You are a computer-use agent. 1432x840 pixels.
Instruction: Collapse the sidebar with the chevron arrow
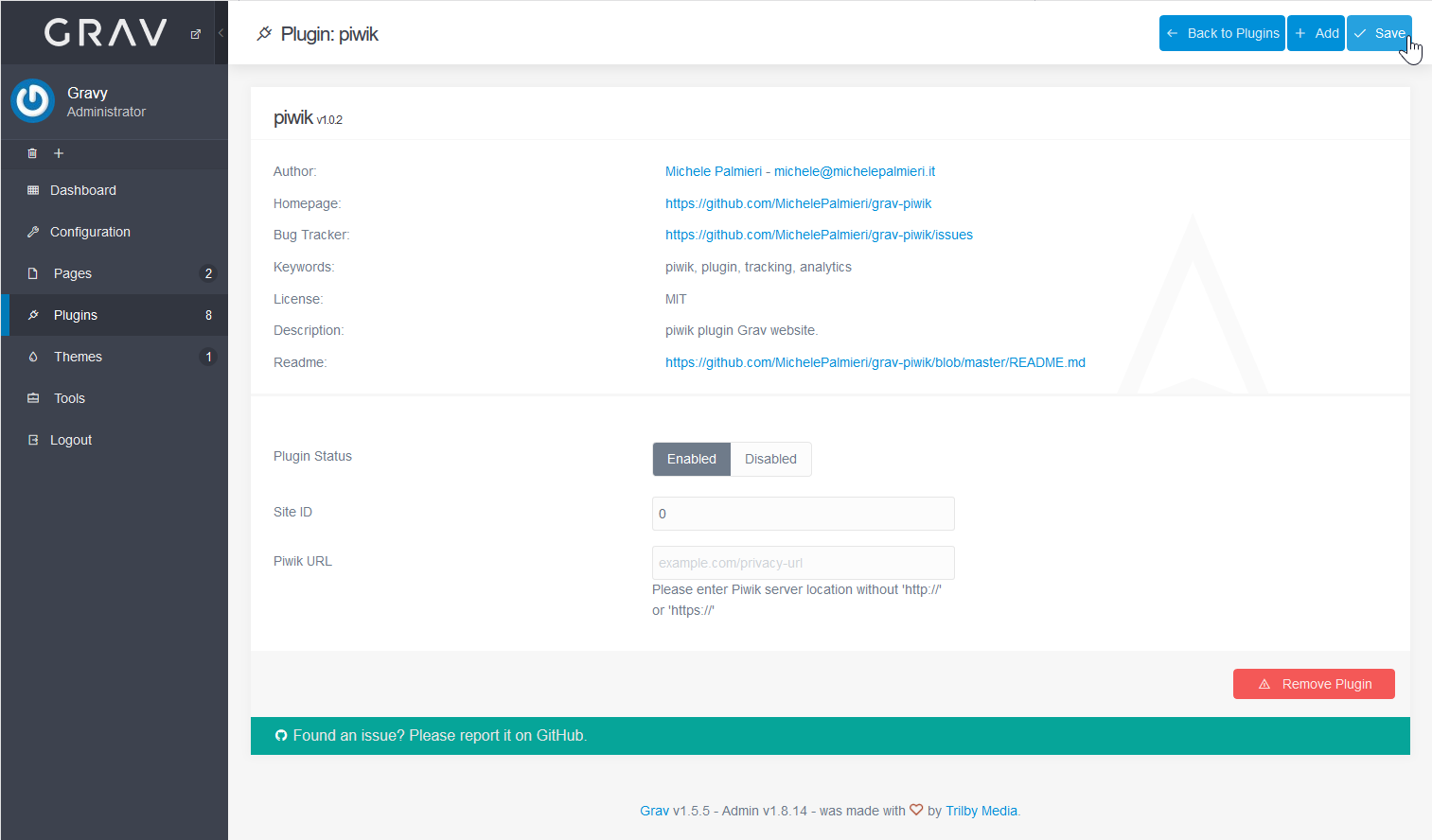[221, 33]
